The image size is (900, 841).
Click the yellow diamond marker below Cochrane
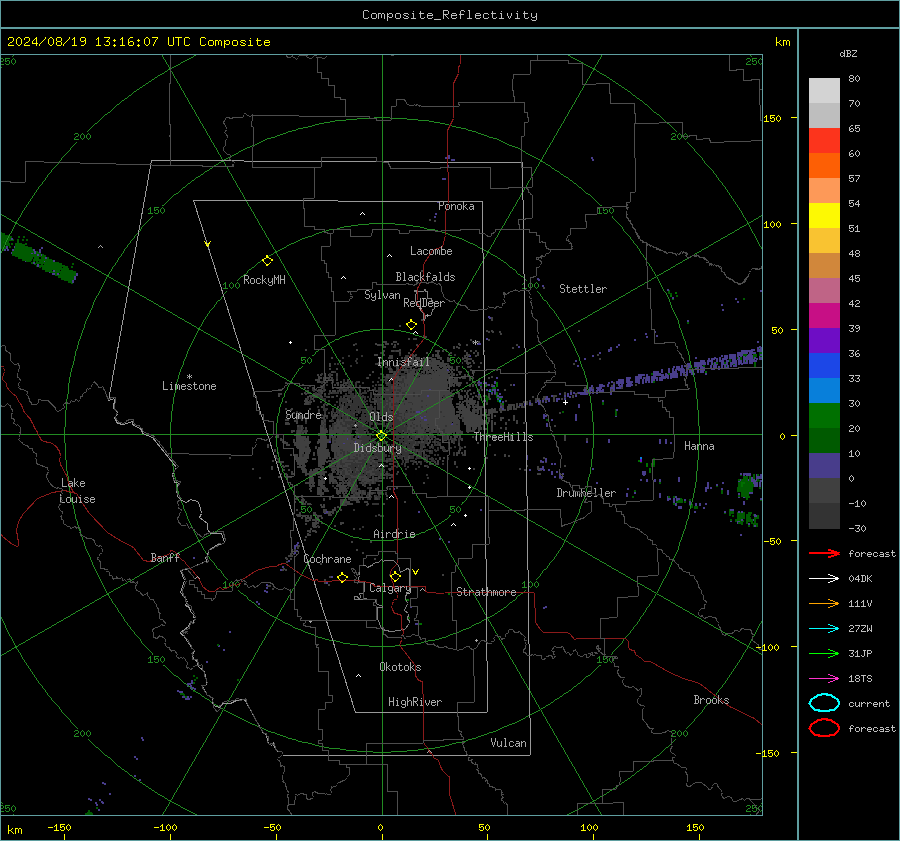tap(343, 577)
